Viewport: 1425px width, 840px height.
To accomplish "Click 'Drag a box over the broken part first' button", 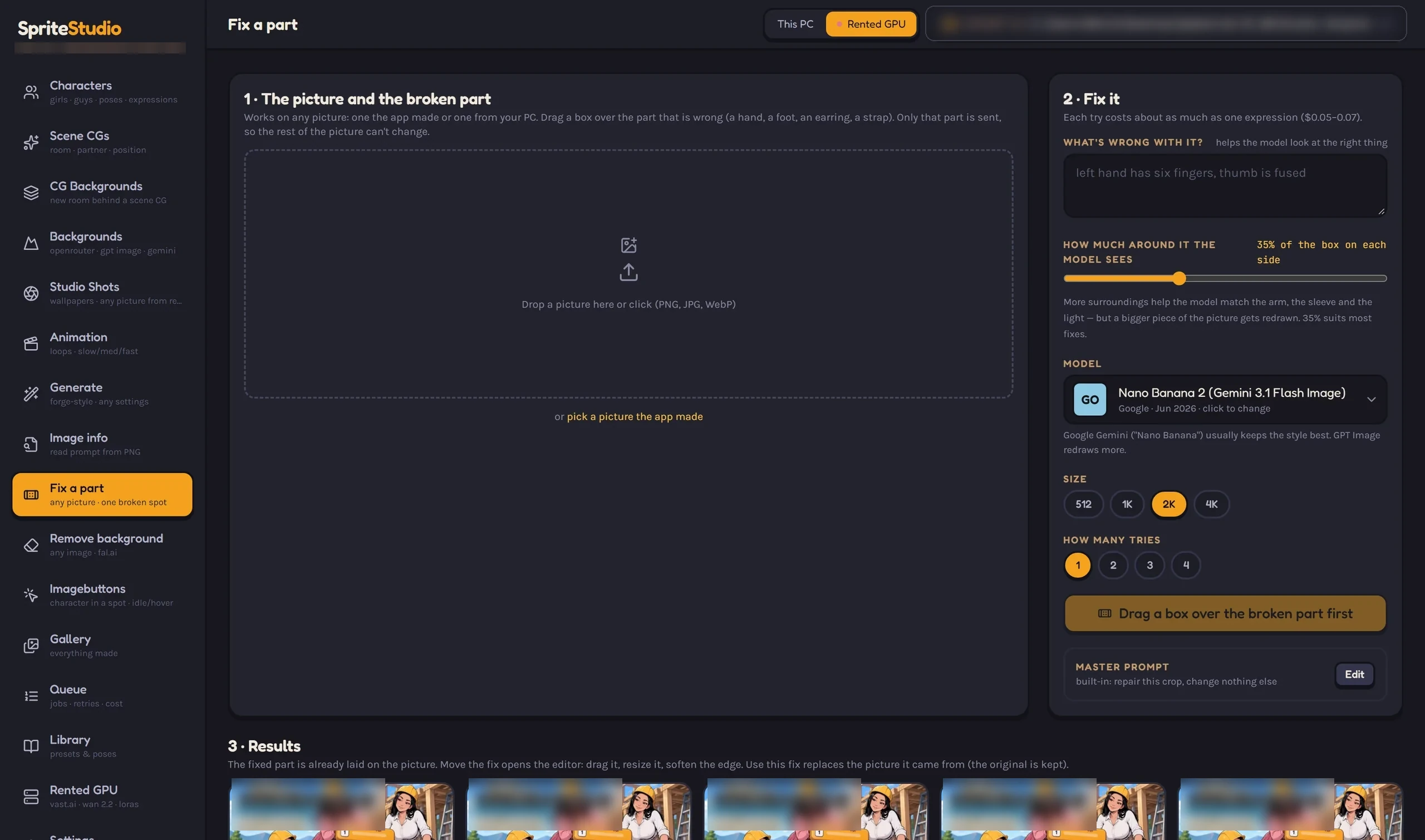I will (x=1225, y=613).
